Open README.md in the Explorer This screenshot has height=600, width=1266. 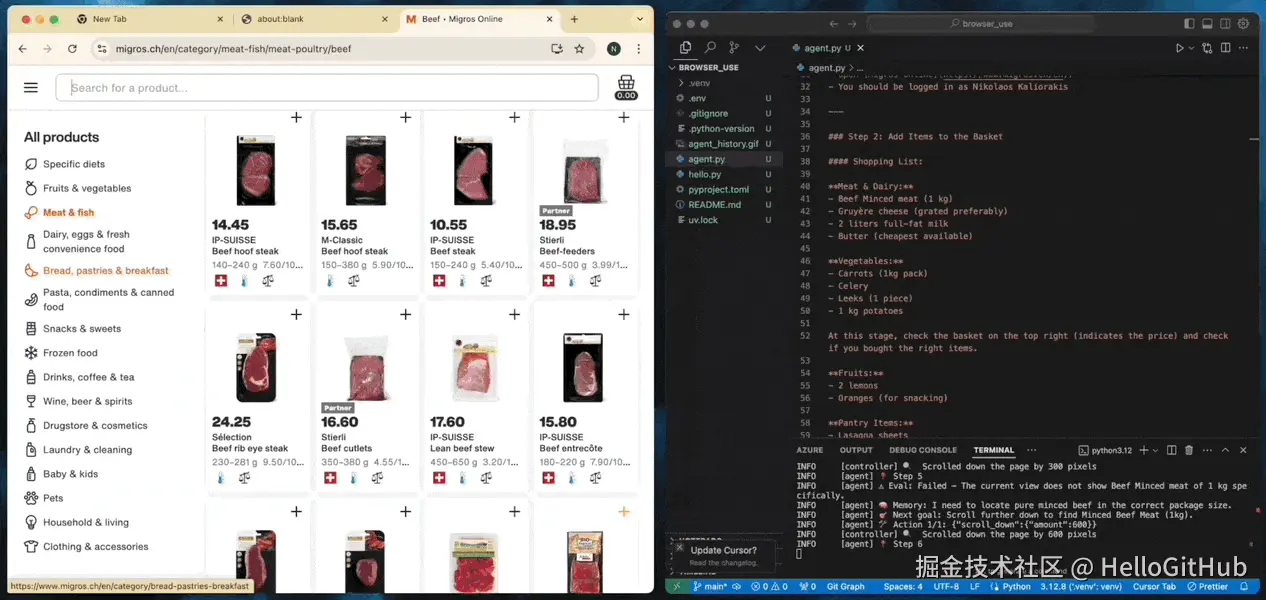click(714, 204)
